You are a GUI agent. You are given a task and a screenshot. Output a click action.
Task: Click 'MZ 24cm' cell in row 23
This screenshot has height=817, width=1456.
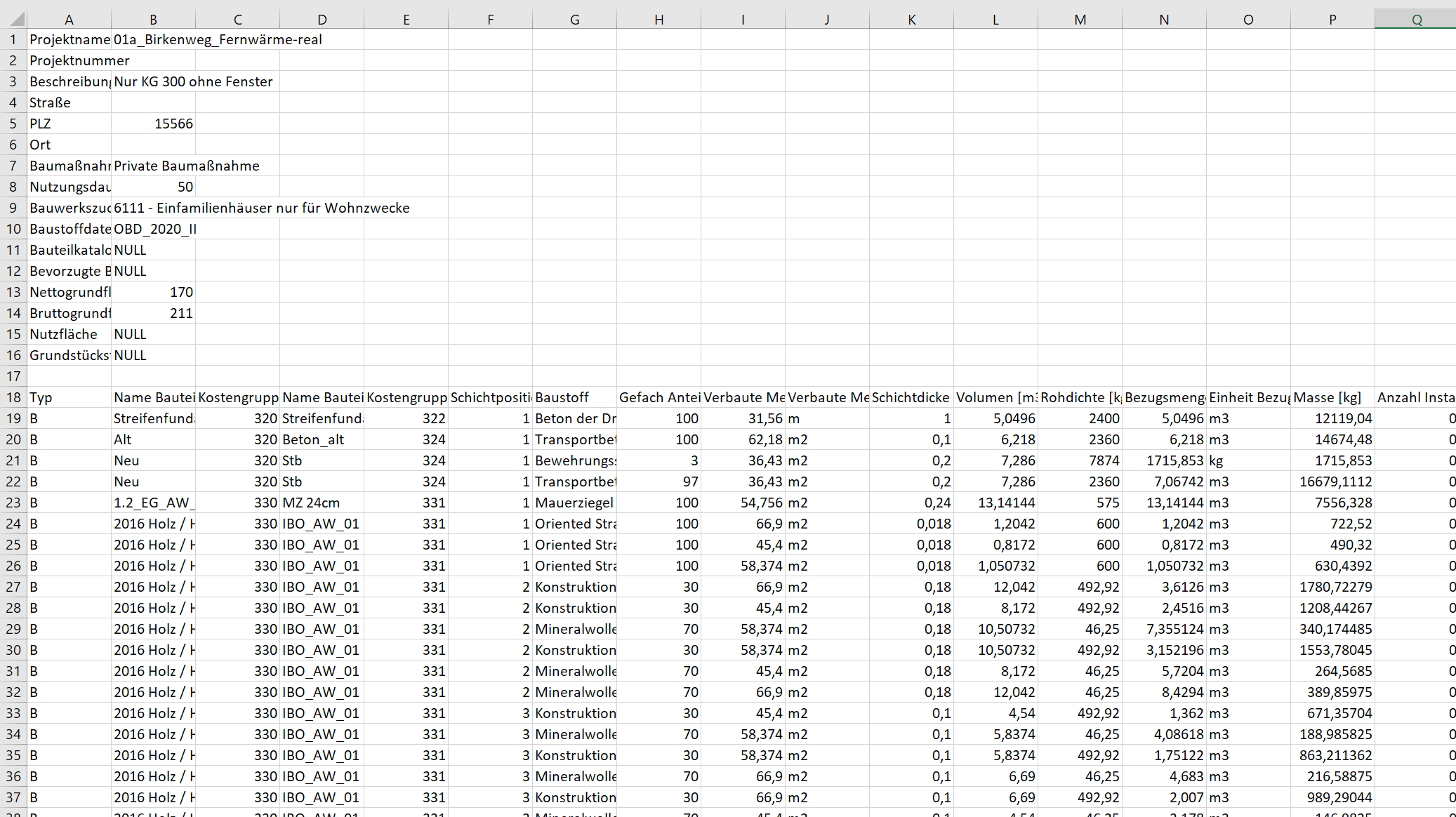coord(322,503)
